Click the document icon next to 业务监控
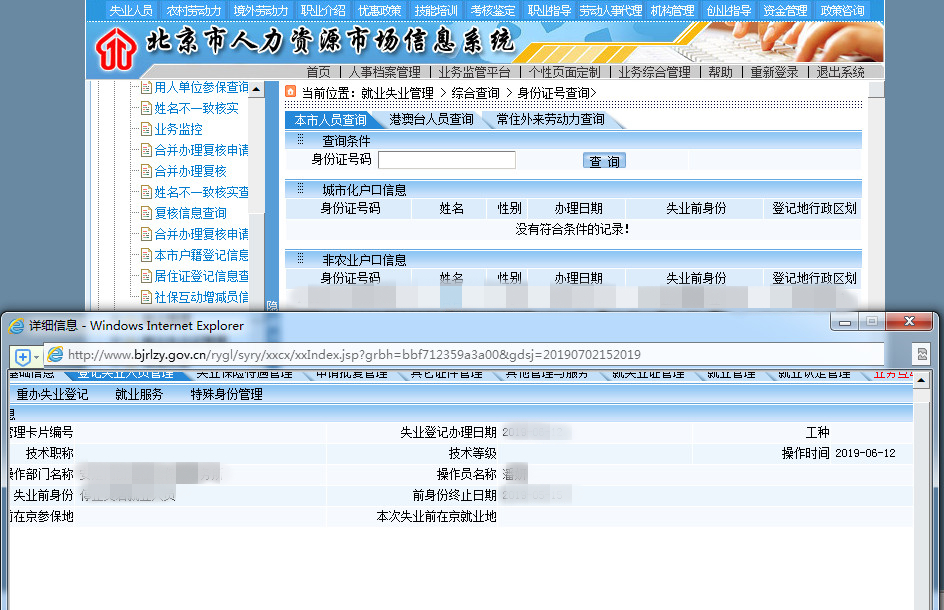The height and width of the screenshot is (610, 944). (145, 129)
